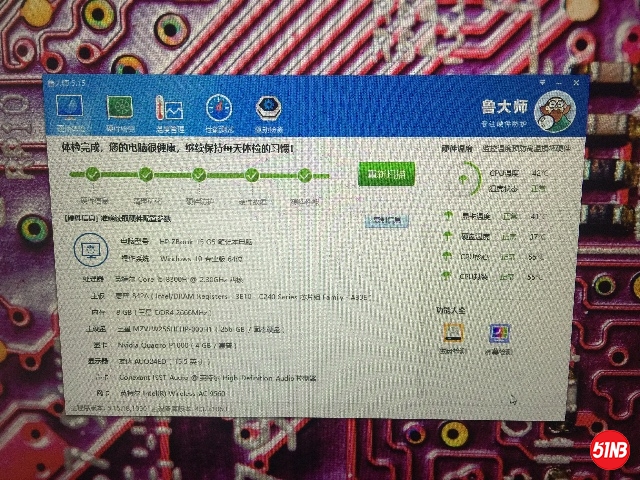
Task: Click the CPU temperature gauge umbrella icon
Action: pyautogui.click(x=464, y=179)
